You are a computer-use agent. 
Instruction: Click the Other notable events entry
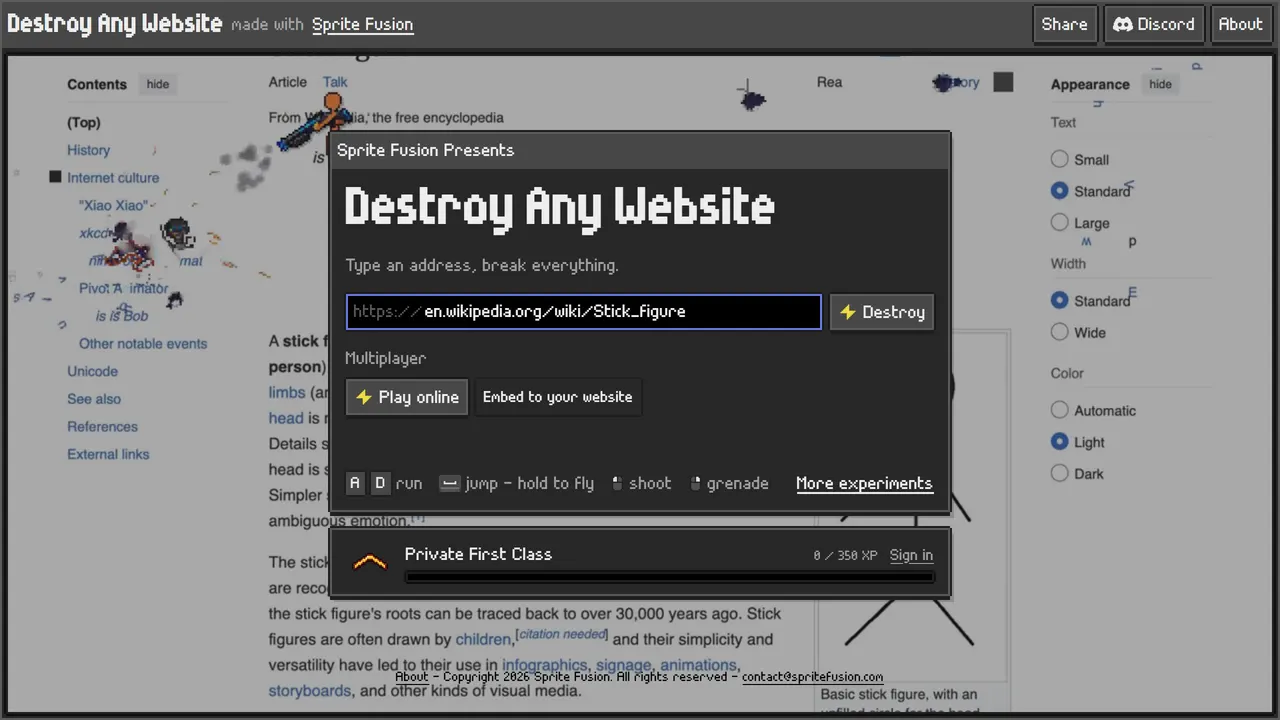[x=143, y=343]
